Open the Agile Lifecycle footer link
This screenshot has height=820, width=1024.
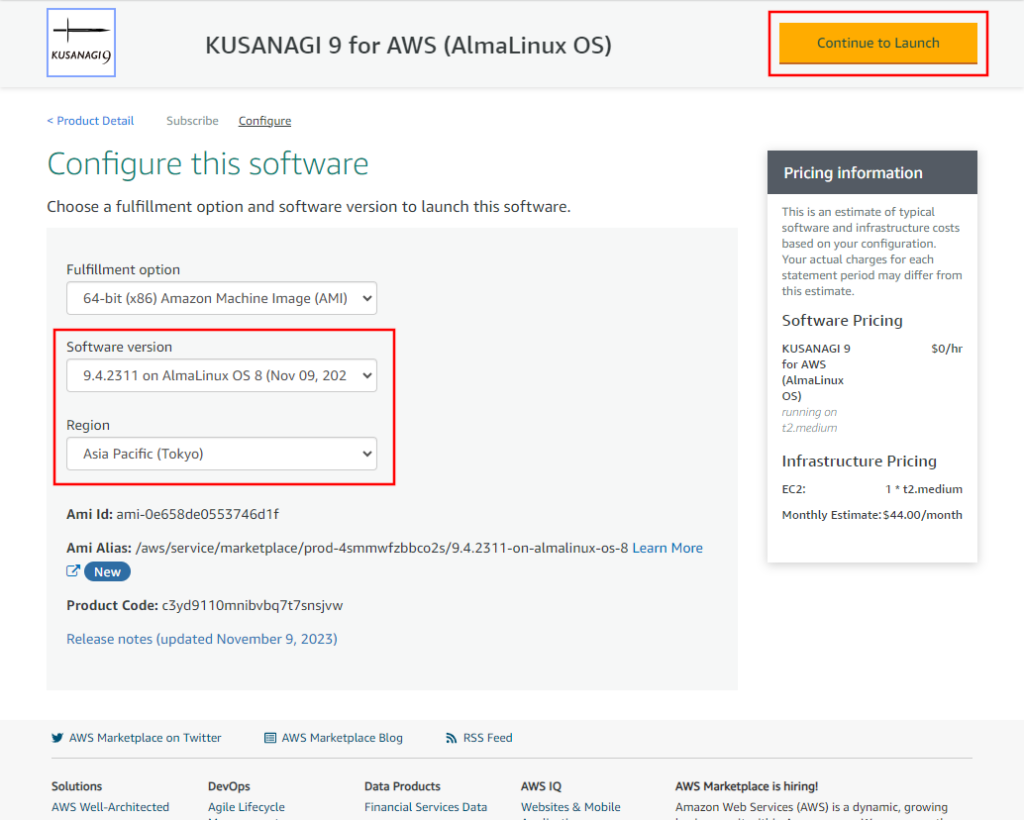click(x=246, y=807)
